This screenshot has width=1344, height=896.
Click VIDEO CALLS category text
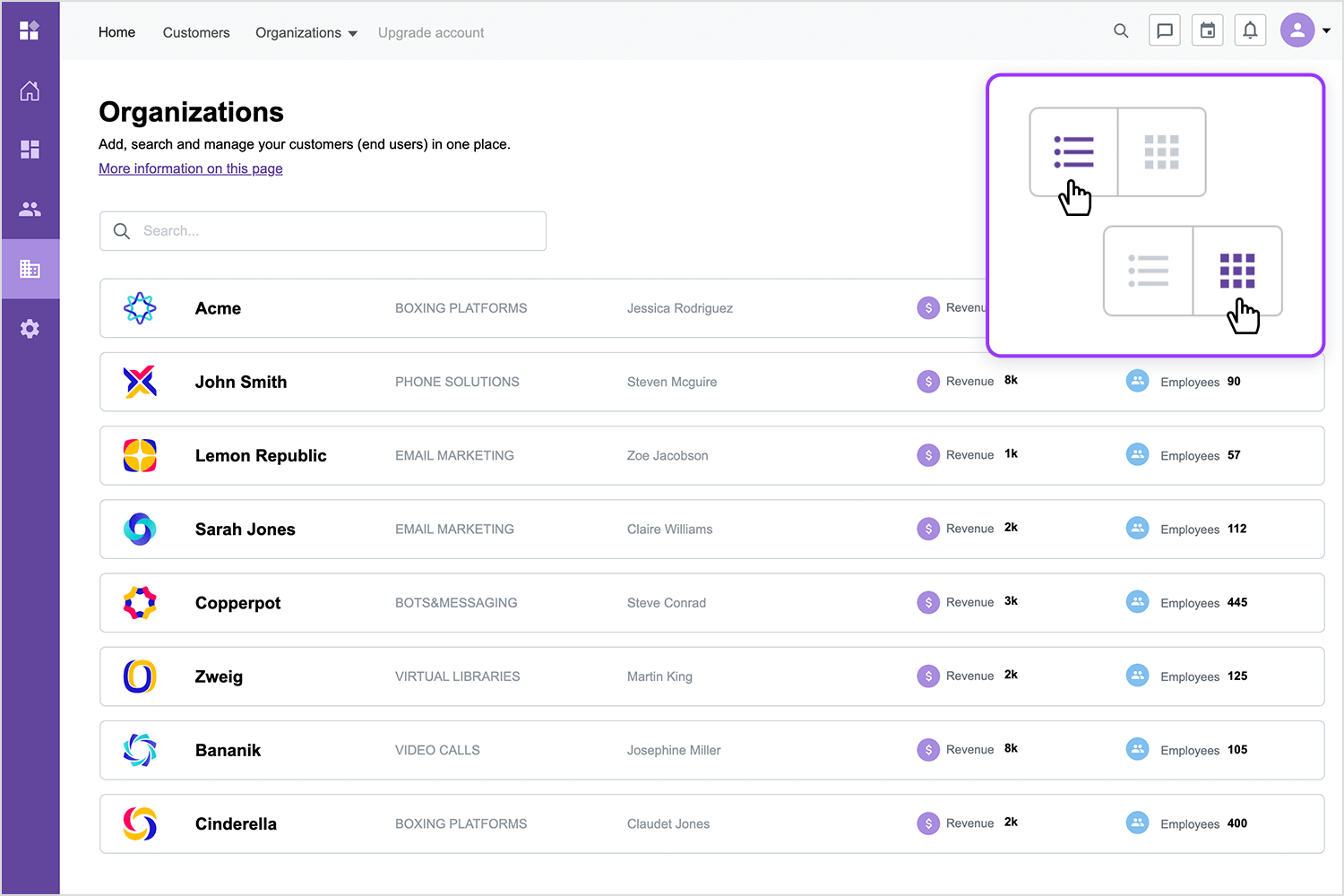click(437, 750)
